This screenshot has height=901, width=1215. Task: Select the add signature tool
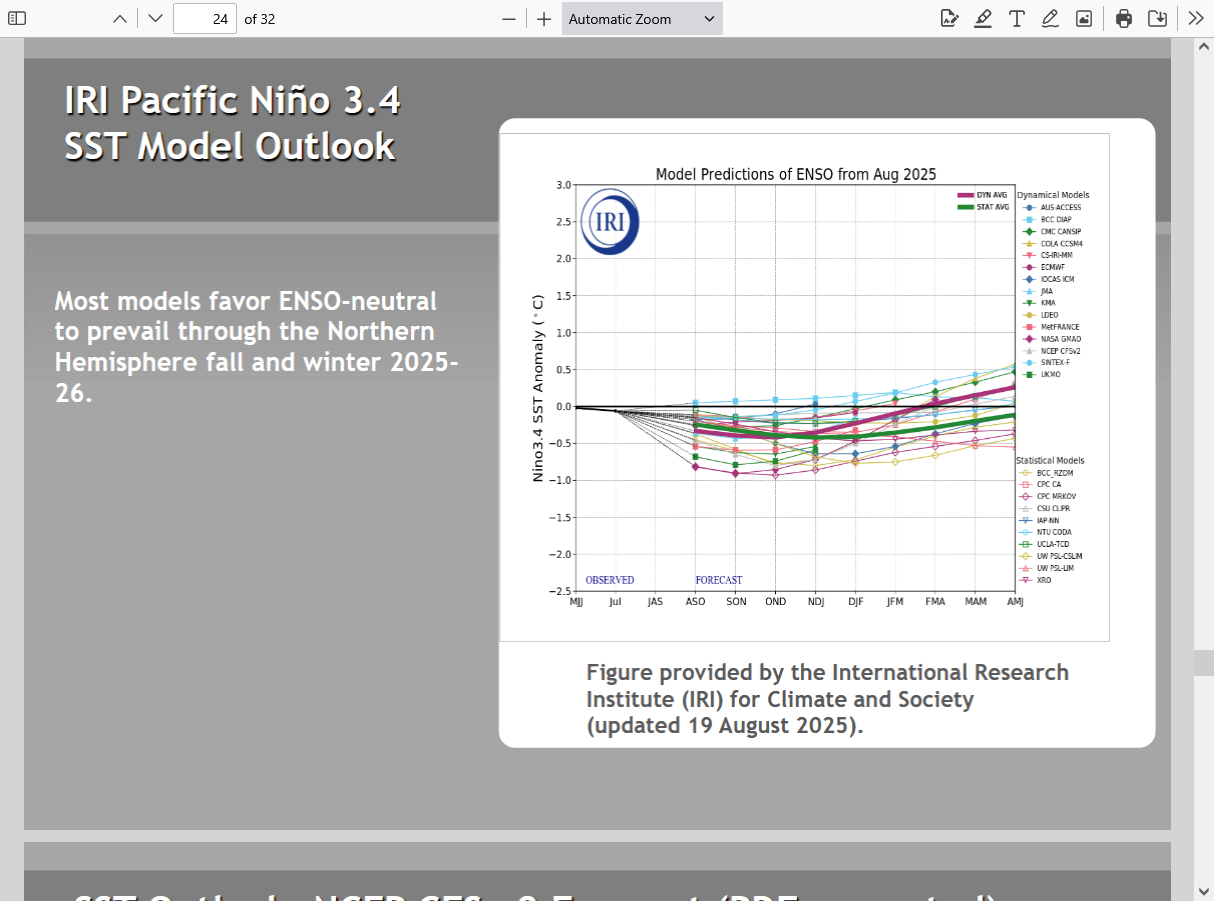949,18
